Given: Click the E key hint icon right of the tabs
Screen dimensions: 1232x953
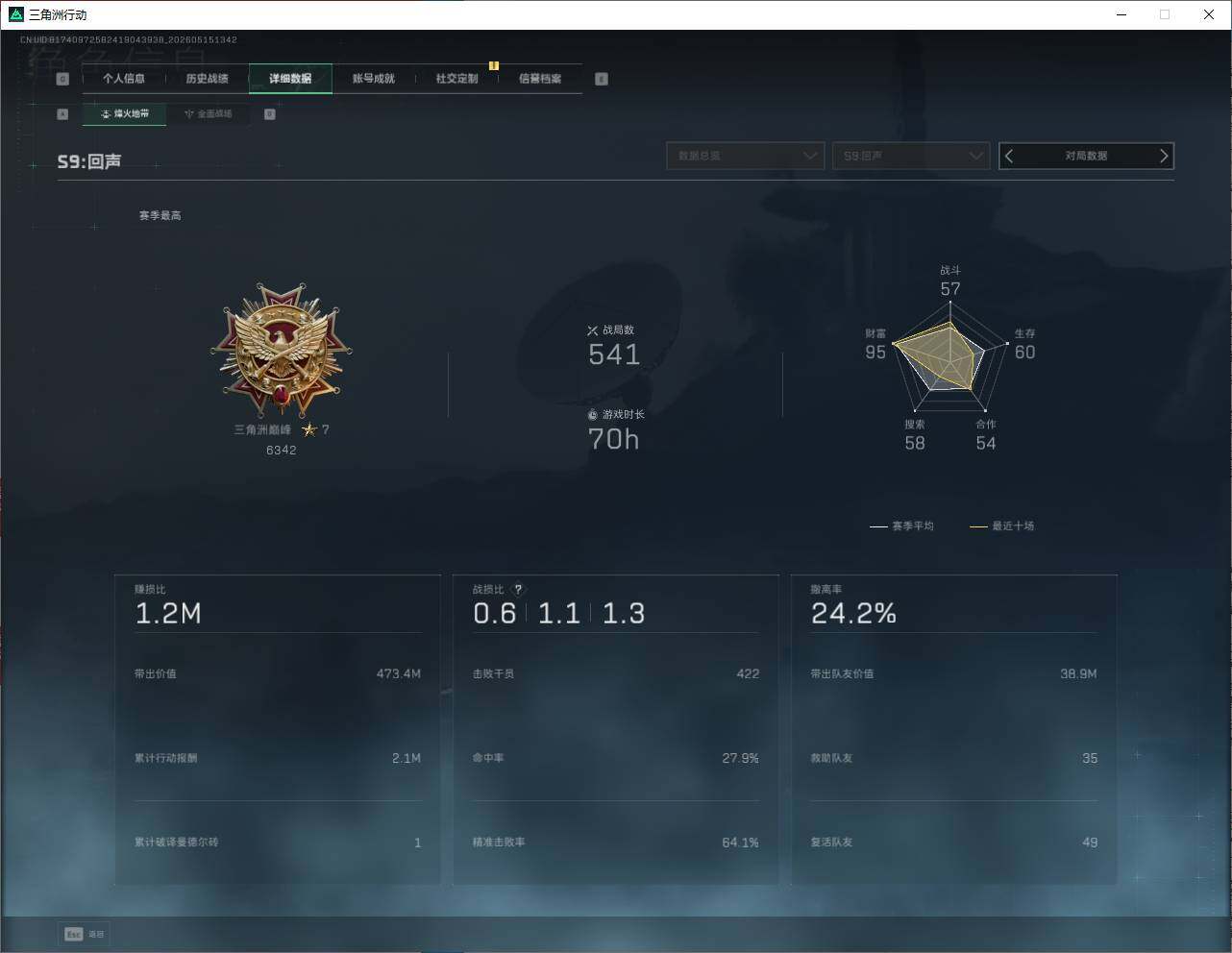Looking at the screenshot, I should 602,79.
